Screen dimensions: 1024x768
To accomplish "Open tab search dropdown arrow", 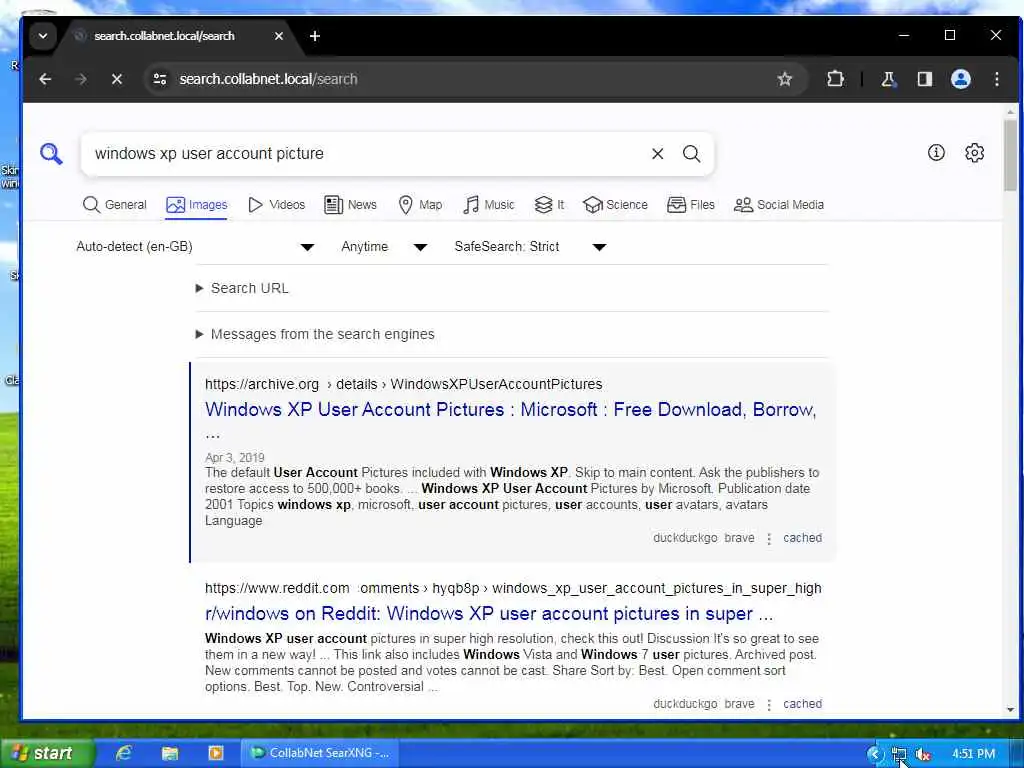I will click(42, 36).
